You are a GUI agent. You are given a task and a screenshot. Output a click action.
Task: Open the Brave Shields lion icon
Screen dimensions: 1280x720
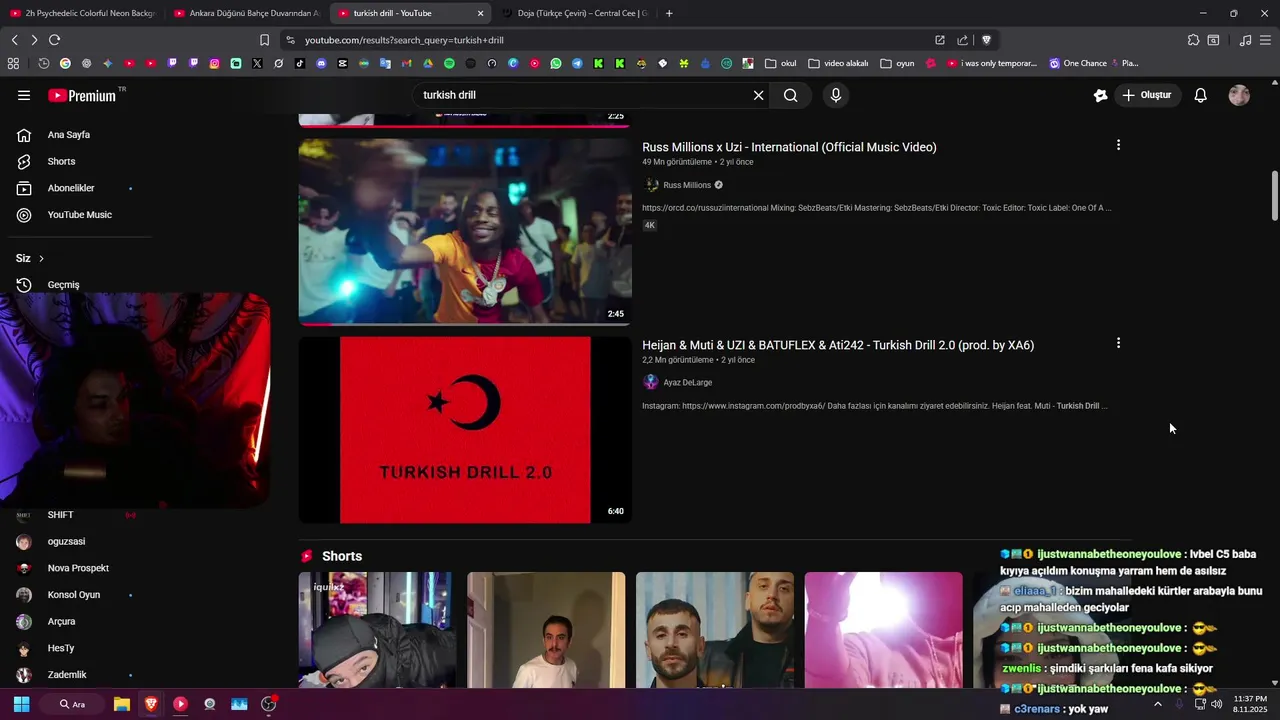tap(986, 40)
